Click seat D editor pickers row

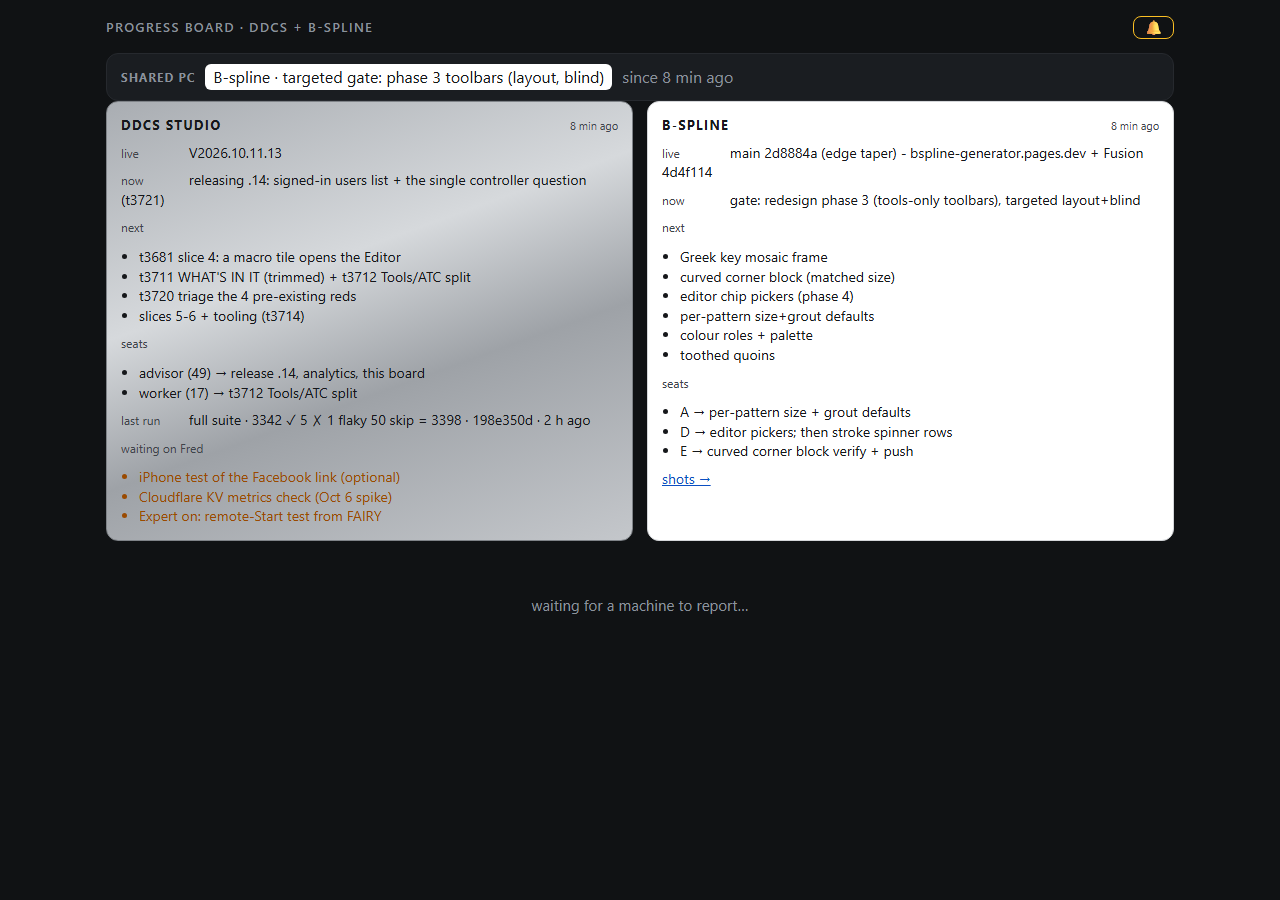tap(816, 432)
